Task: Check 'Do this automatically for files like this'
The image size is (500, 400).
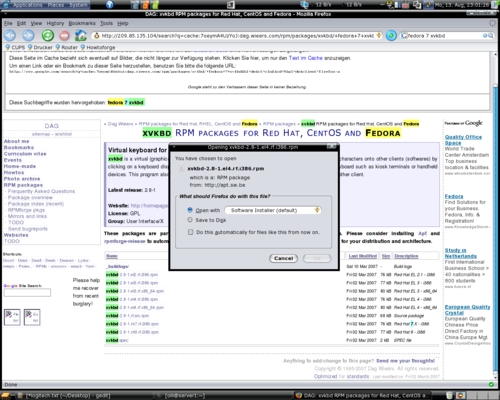Action: pos(191,232)
